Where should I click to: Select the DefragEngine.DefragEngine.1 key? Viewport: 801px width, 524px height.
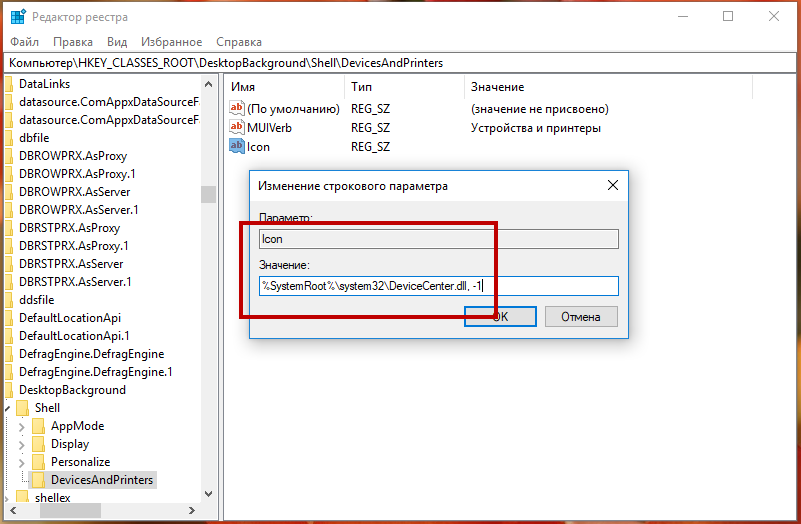[96, 372]
